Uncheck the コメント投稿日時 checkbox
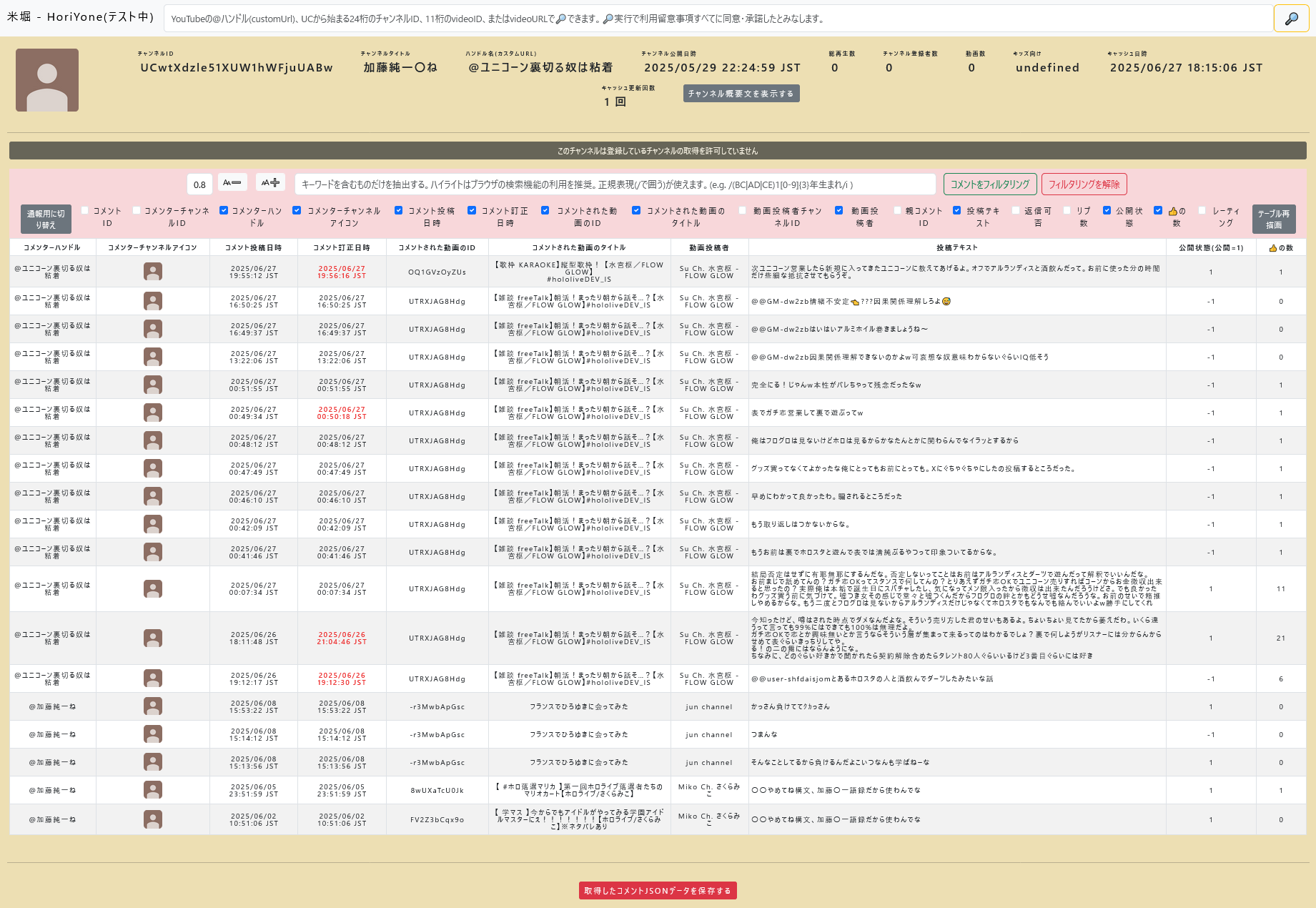The width and height of the screenshot is (1316, 908). pos(399,210)
